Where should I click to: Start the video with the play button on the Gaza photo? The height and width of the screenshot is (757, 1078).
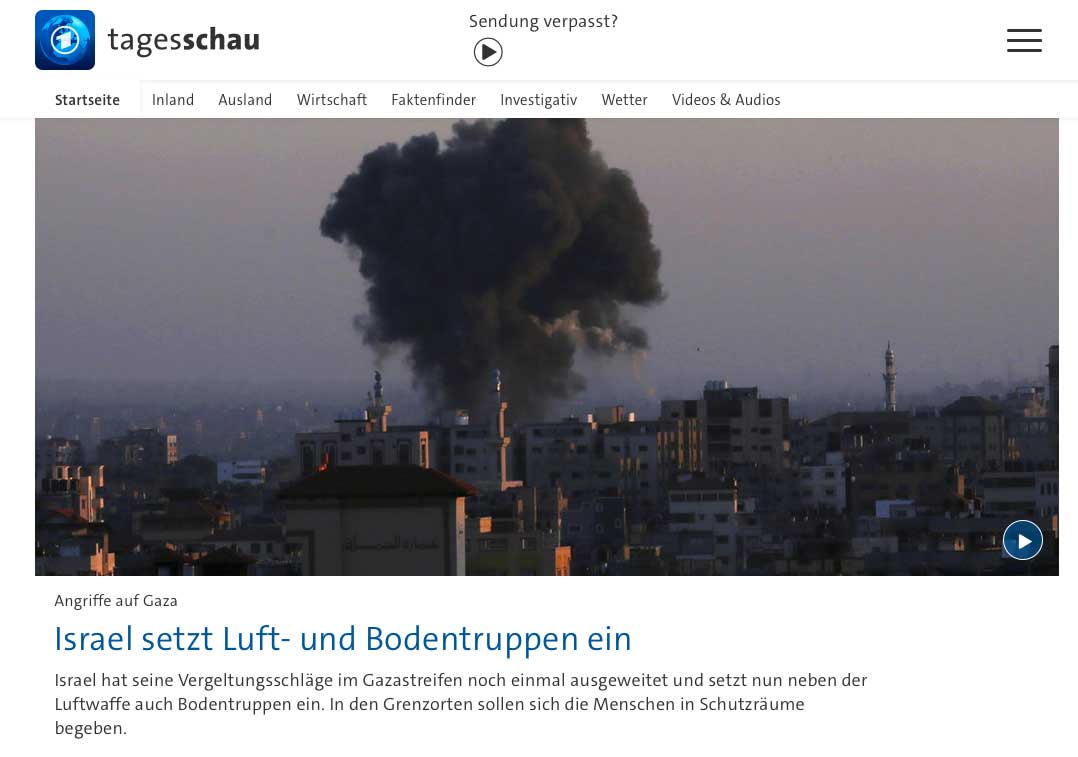[x=1023, y=540]
